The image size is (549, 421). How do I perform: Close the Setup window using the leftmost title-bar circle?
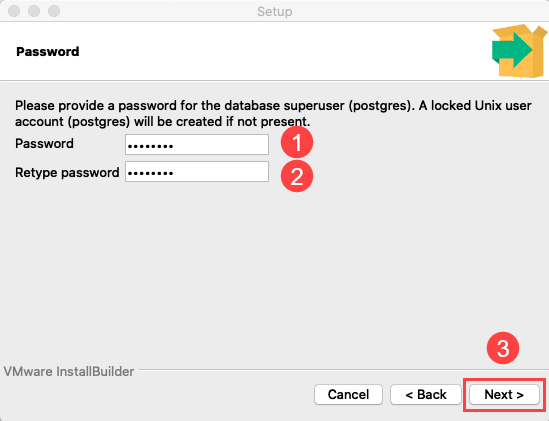(x=14, y=11)
